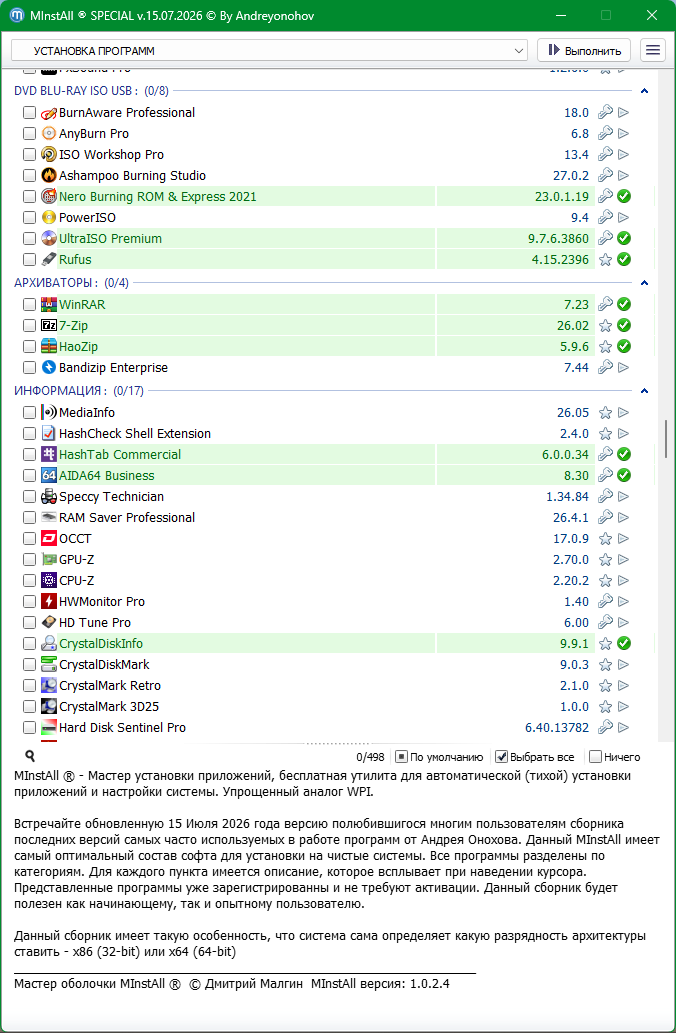Image resolution: width=676 pixels, height=1033 pixels.
Task: Click the green checkmark beside CrystalDiskInfo
Action: point(624,644)
